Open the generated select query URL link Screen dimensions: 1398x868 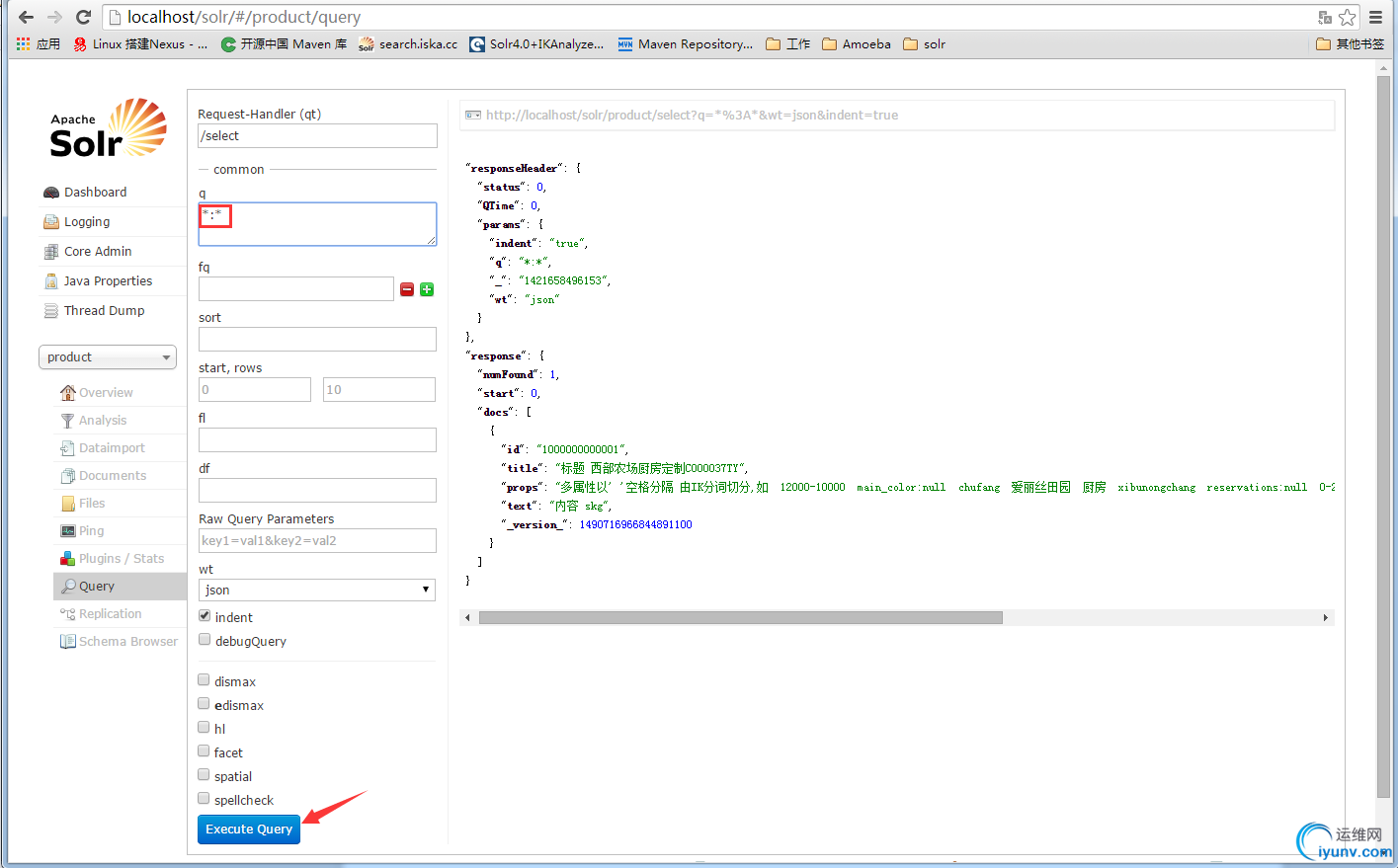[x=692, y=116]
